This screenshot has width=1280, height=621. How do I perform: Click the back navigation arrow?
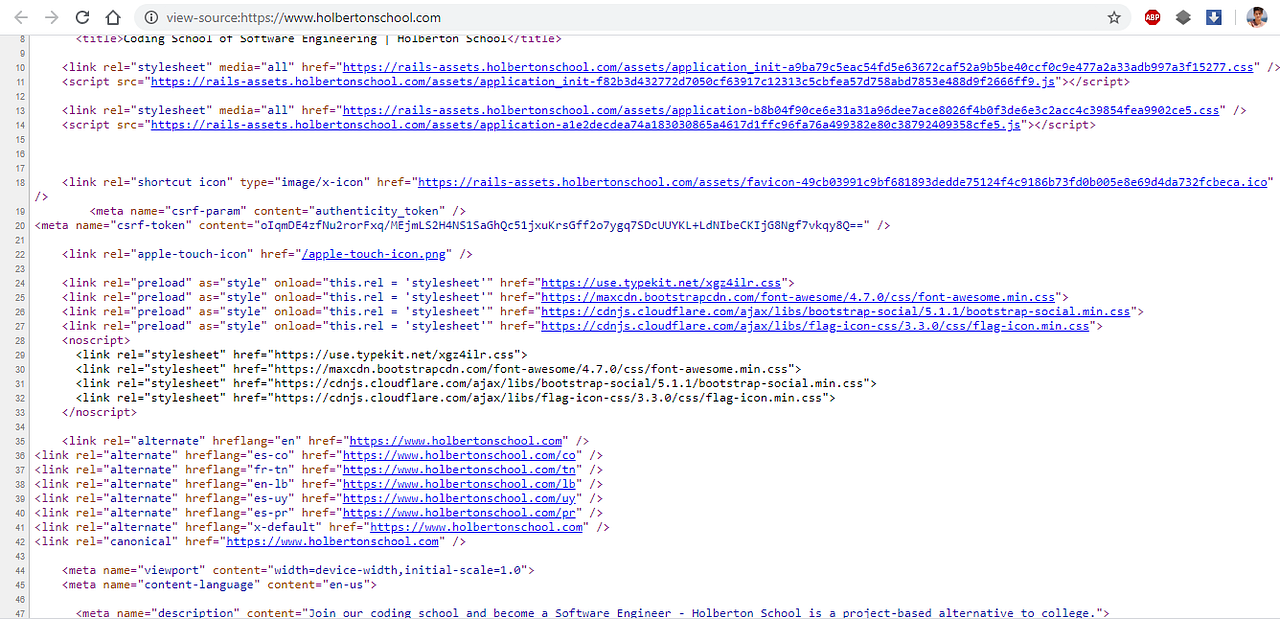pos(21,17)
